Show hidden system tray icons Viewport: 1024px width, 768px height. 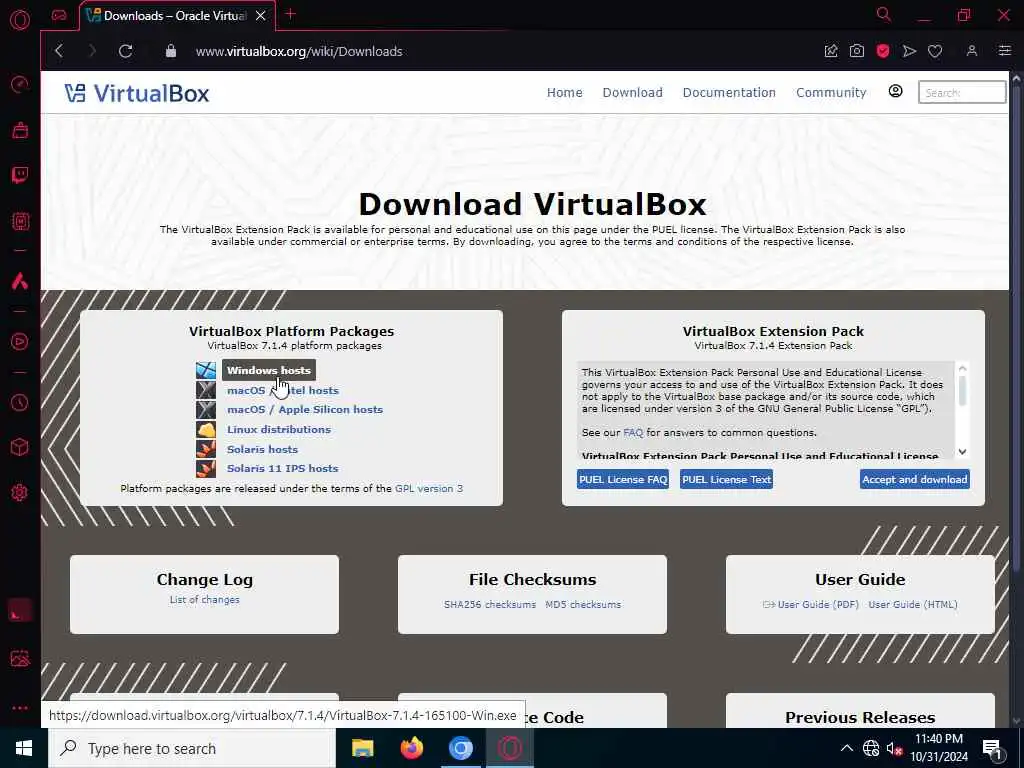(846, 748)
